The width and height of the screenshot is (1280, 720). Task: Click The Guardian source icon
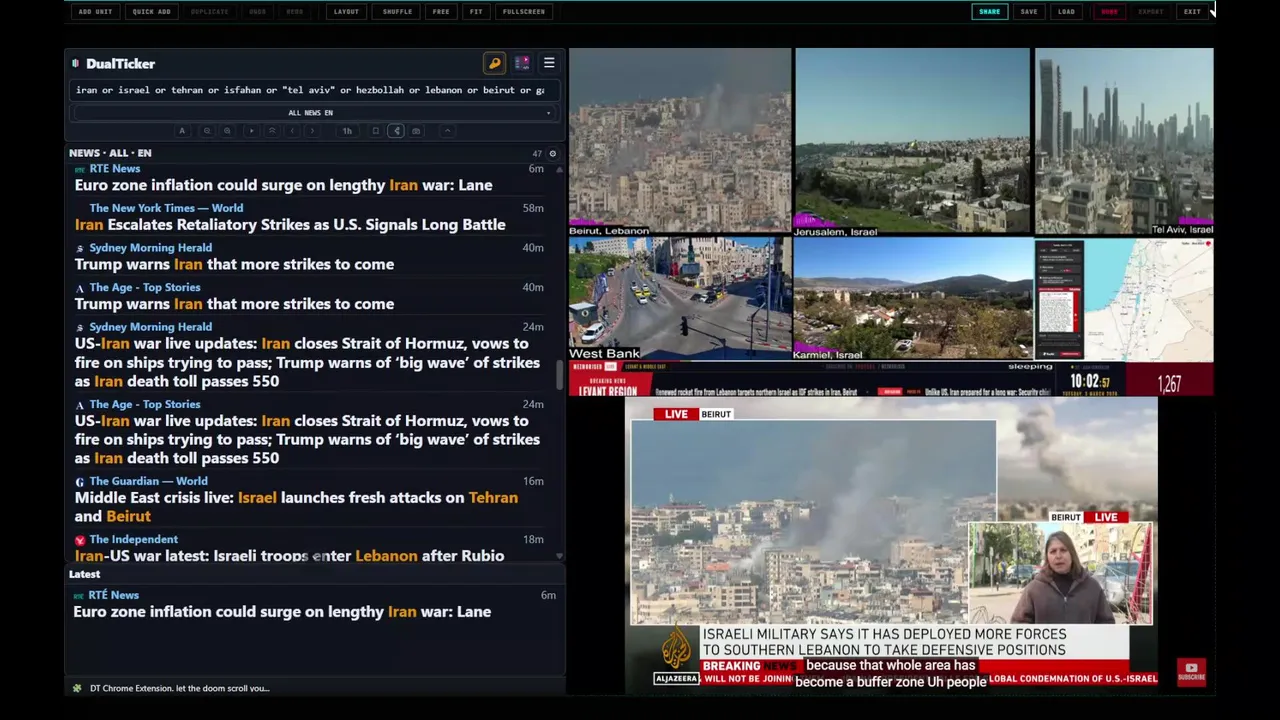tap(80, 482)
